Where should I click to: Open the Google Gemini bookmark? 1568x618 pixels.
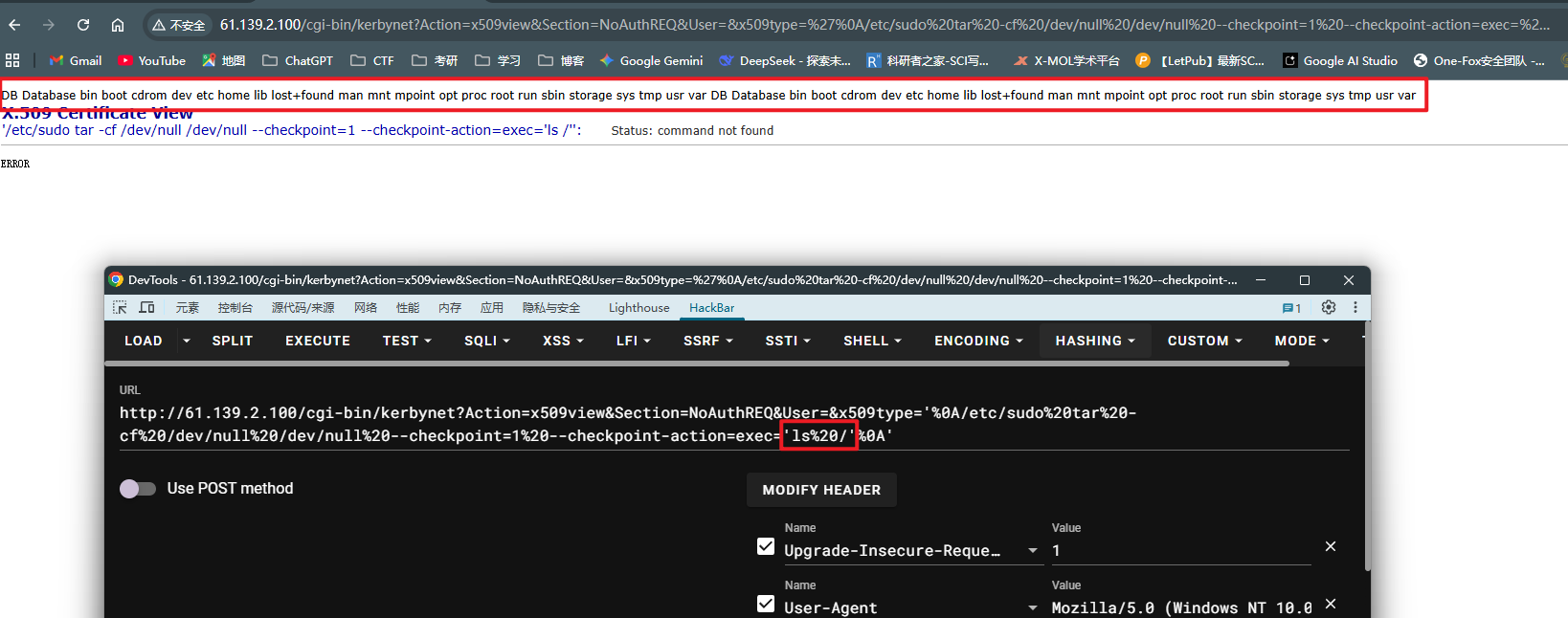[651, 60]
